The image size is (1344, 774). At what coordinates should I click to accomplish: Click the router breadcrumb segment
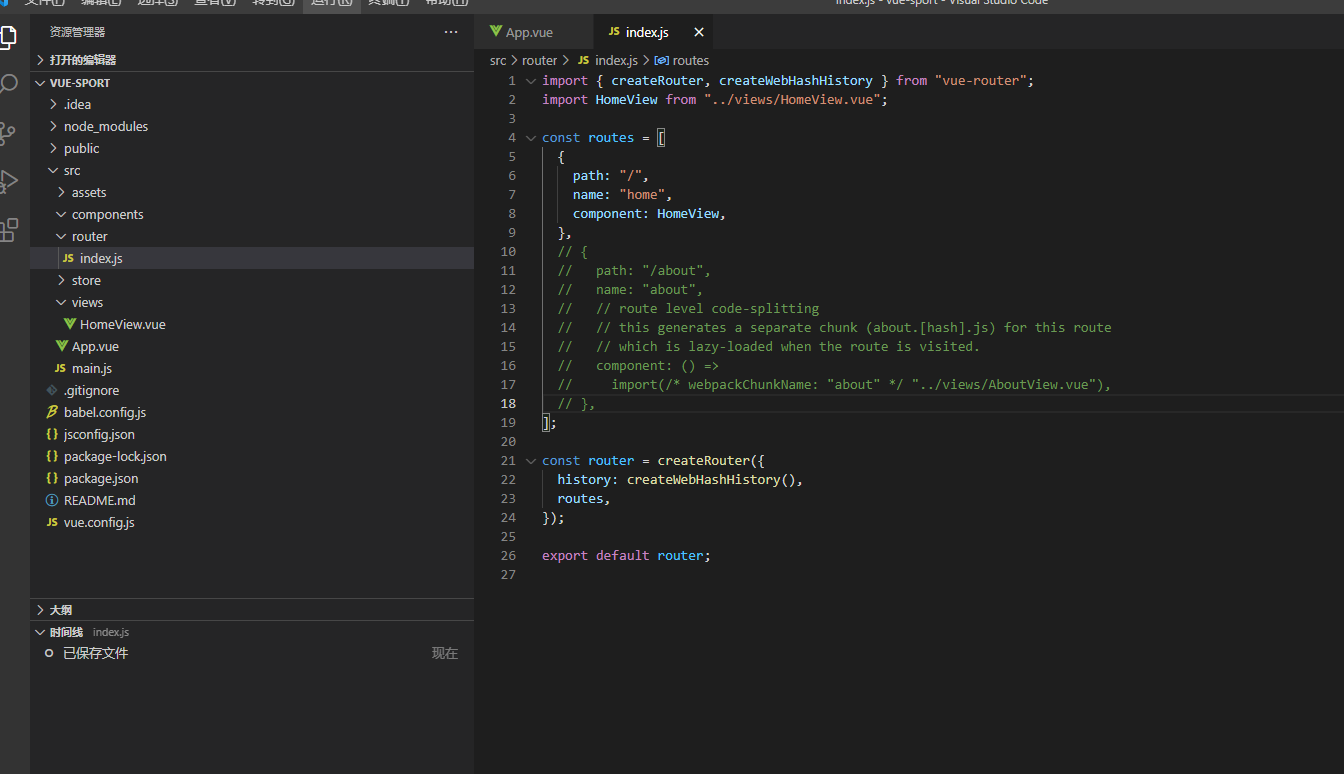click(x=540, y=61)
